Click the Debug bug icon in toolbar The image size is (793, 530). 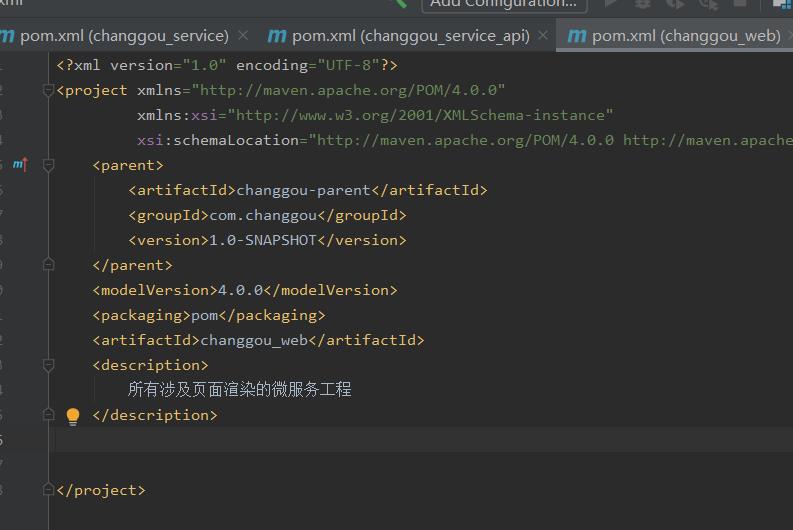pos(643,4)
